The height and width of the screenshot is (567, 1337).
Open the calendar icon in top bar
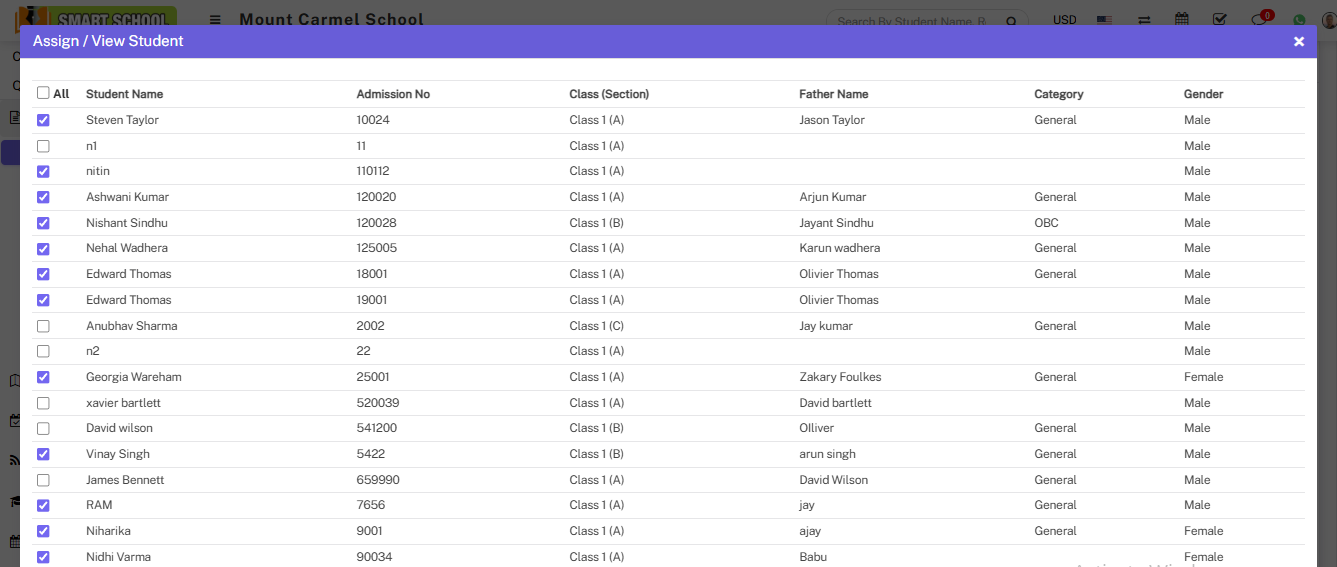pyautogui.click(x=1182, y=20)
